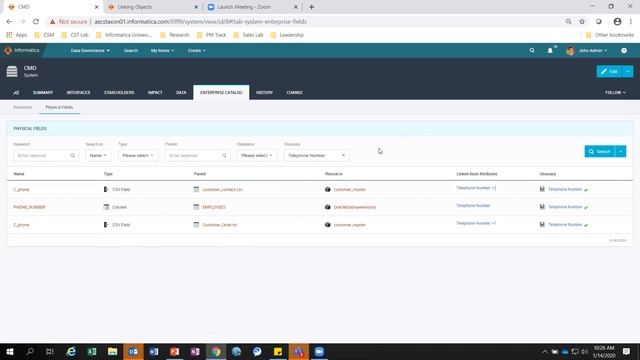640x360 pixels.
Task: Click the magnifier inside the Keyword field
Action: 73,156
